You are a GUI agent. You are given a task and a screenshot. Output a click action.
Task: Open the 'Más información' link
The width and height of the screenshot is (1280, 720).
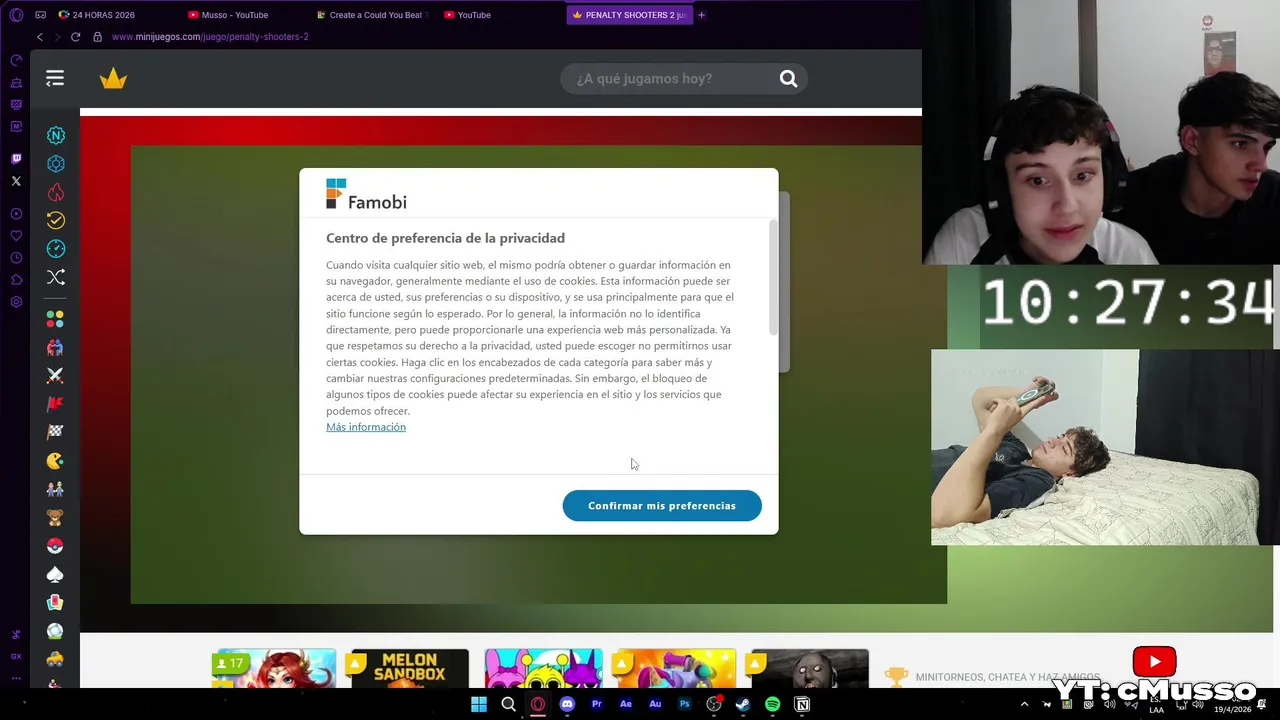(366, 427)
